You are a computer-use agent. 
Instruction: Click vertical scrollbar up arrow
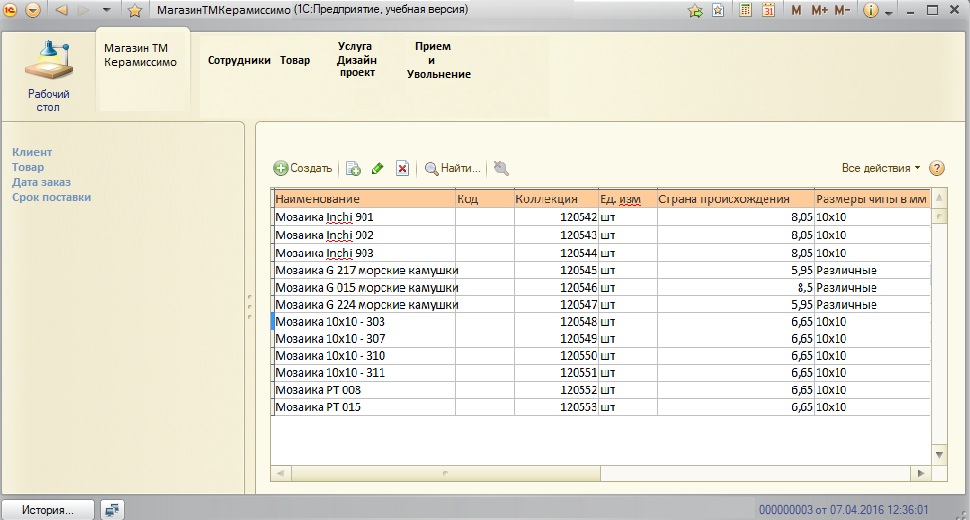939,198
